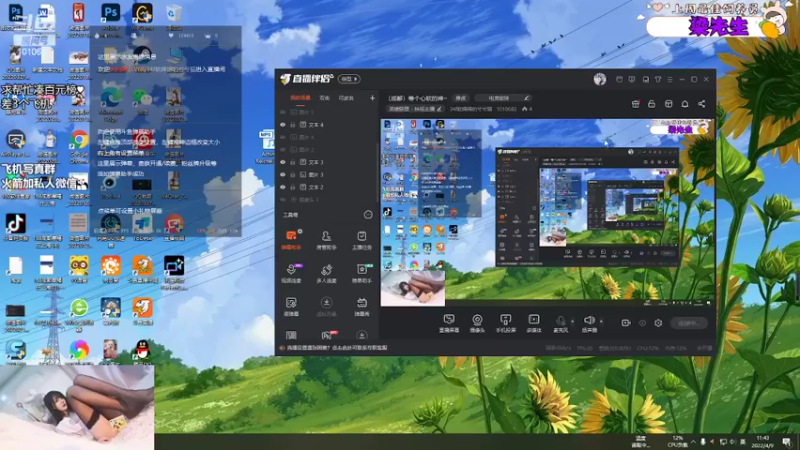Open Windows notification center icon
The width and height of the screenshot is (800, 450).
pos(787,442)
